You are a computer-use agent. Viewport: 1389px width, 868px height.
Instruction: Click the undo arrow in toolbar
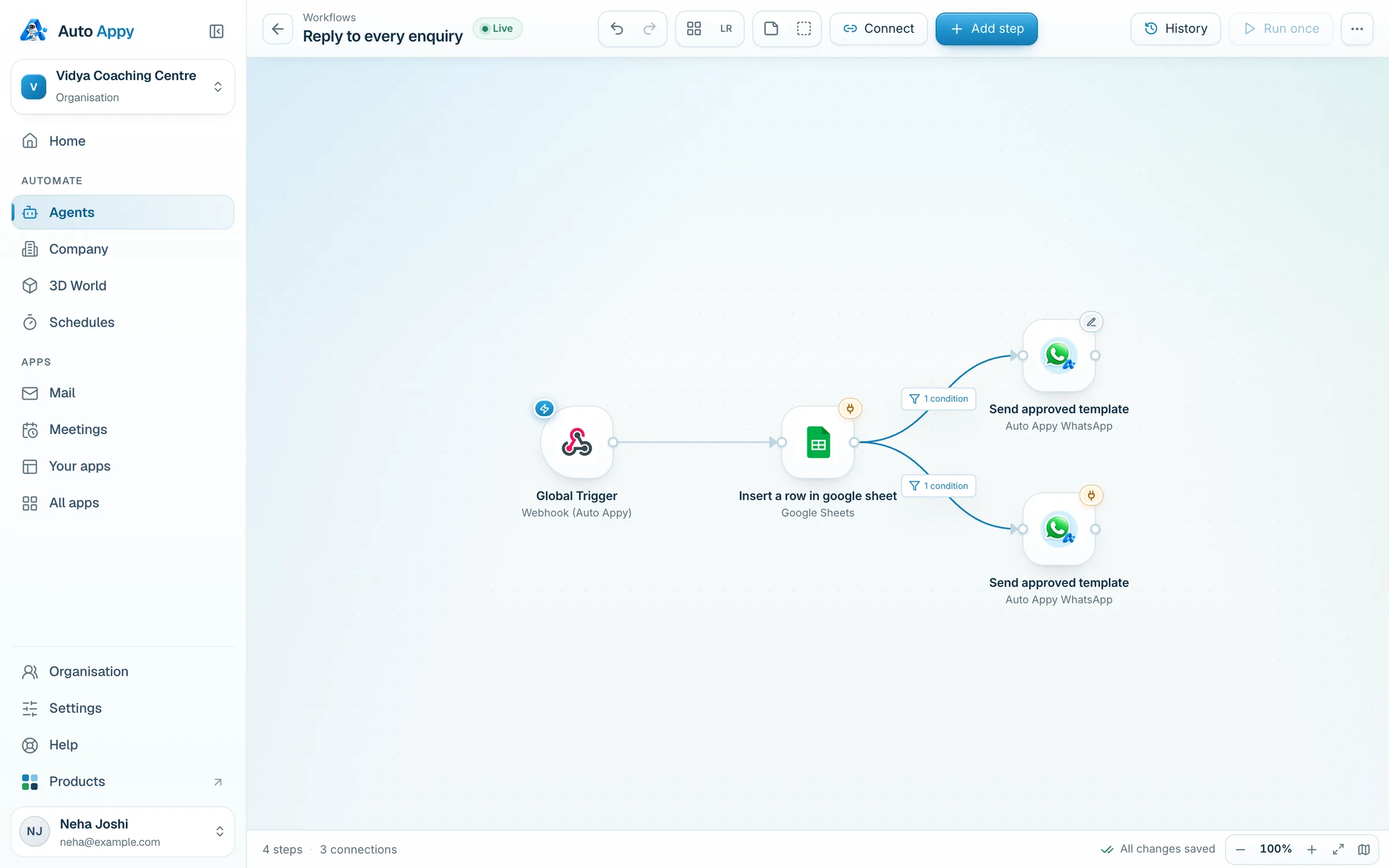(616, 28)
